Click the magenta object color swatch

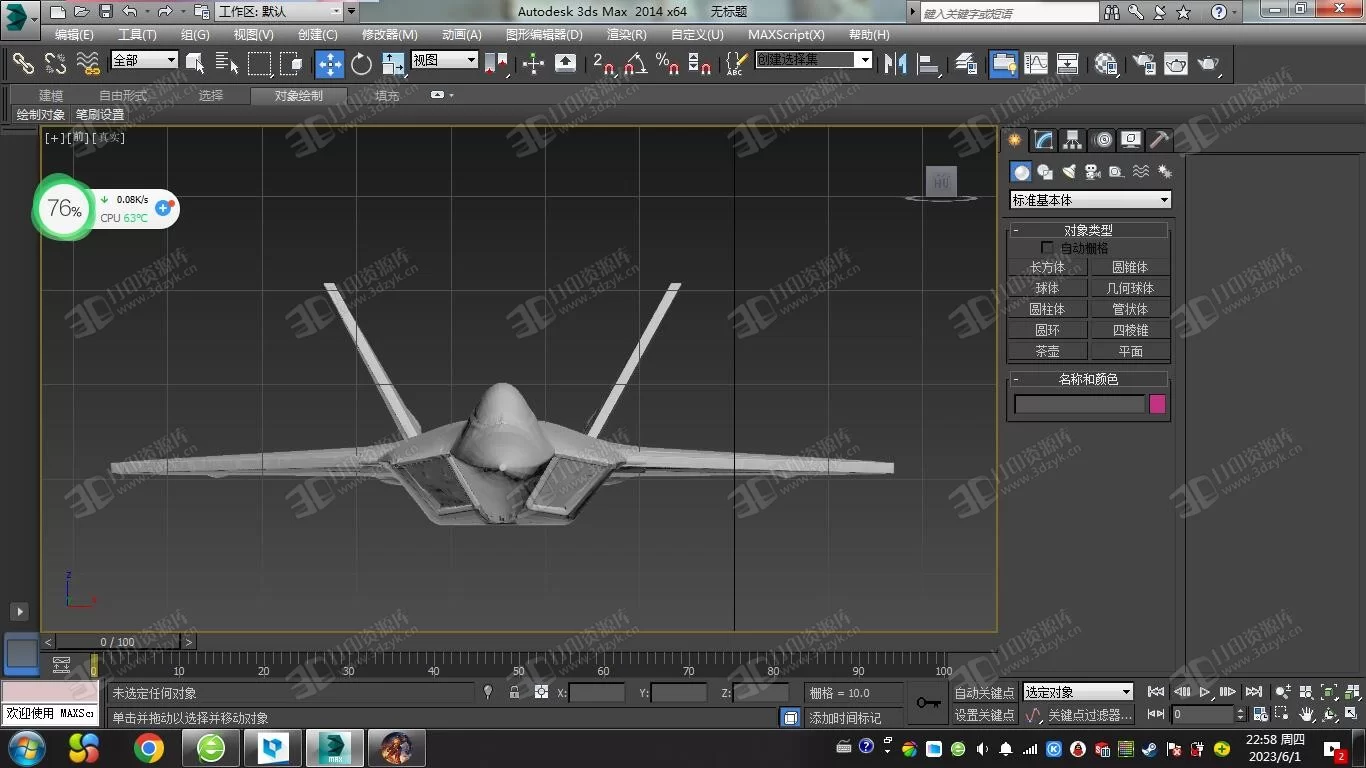pos(1157,404)
